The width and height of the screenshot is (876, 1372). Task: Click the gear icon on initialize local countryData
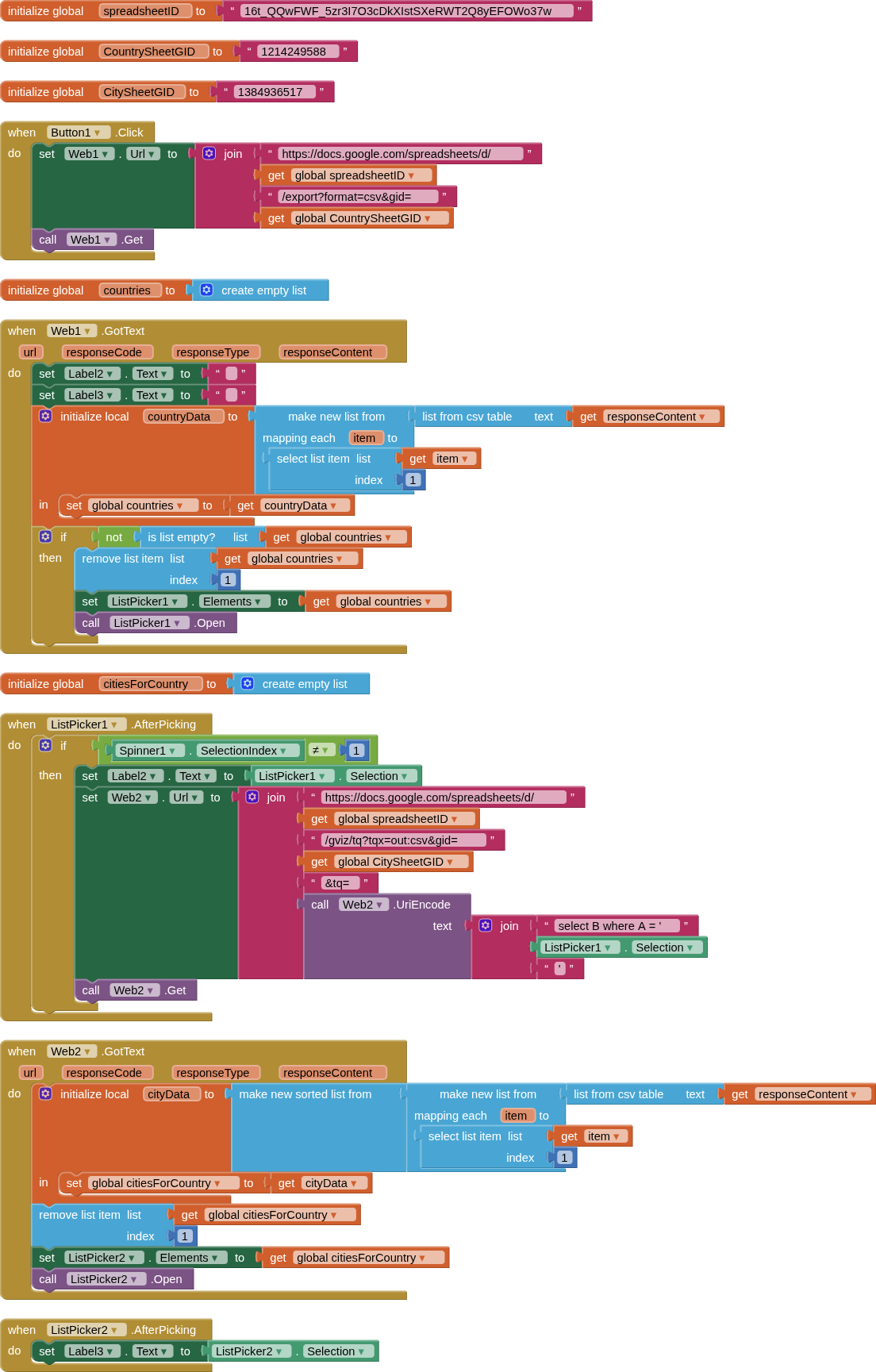[46, 416]
